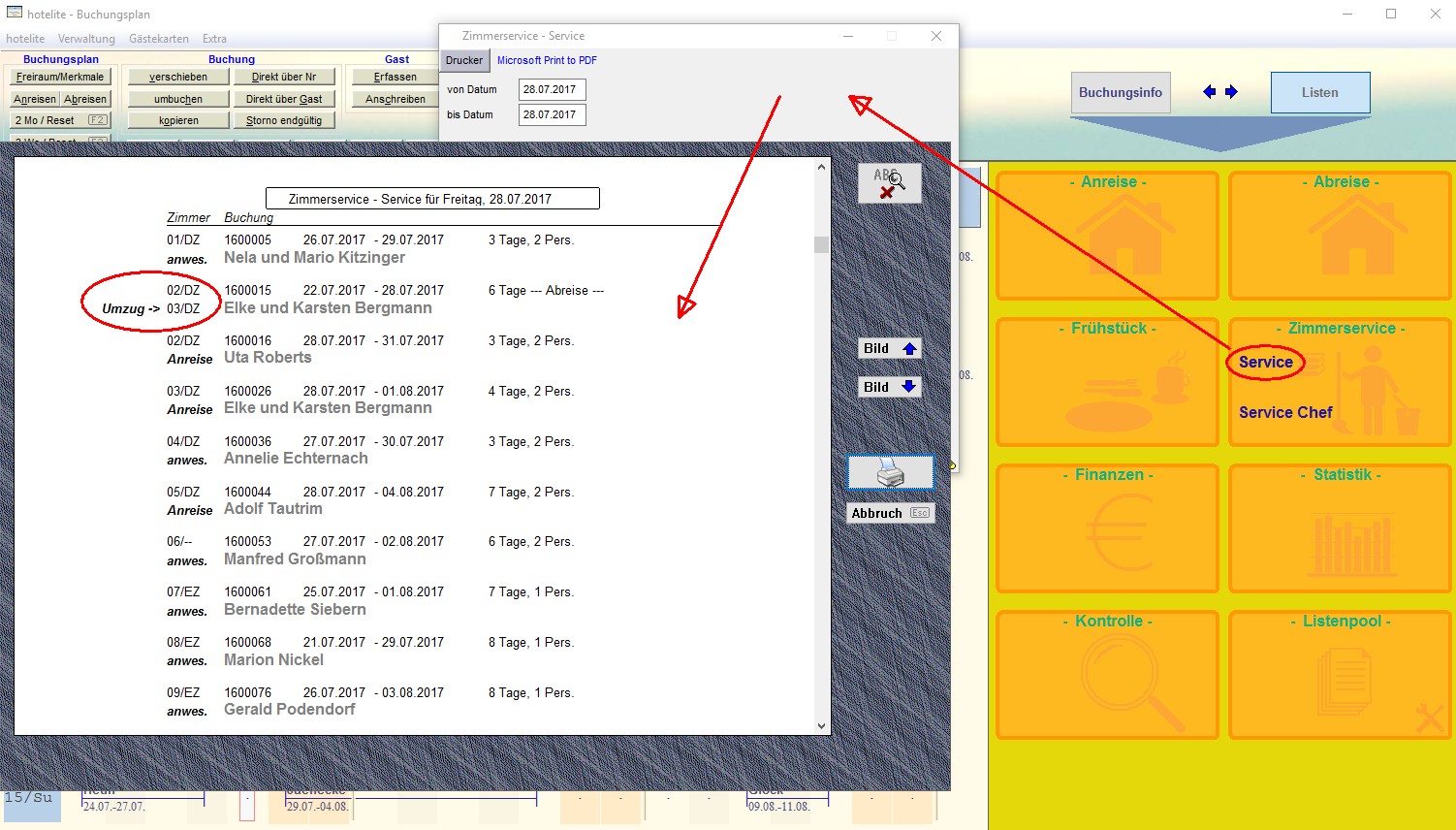The image size is (1456, 830).
Task: Open the Gästekarten menu
Action: [159, 39]
